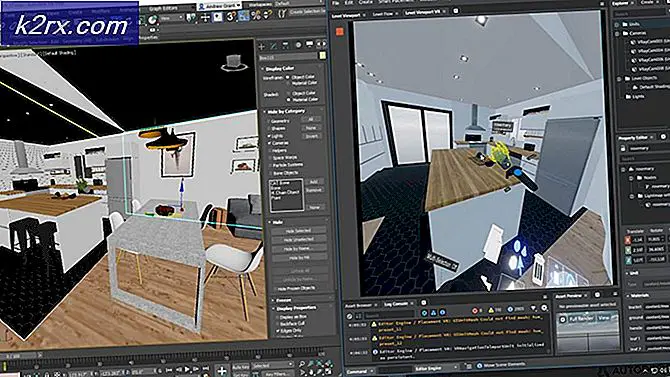The height and width of the screenshot is (377, 670).
Task: Click the Hide Selected button
Action: [299, 231]
